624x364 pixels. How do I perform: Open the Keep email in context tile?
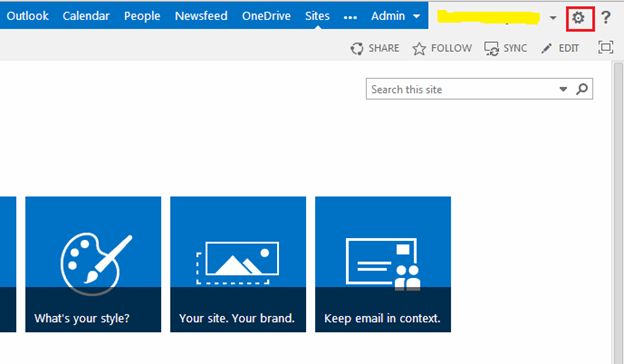[383, 264]
